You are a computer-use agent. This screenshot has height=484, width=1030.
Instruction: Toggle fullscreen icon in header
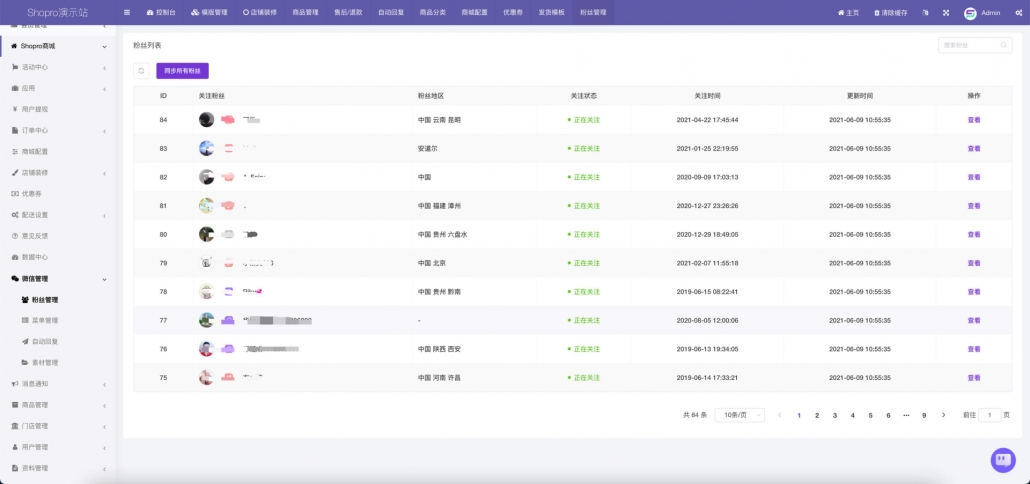pos(946,12)
